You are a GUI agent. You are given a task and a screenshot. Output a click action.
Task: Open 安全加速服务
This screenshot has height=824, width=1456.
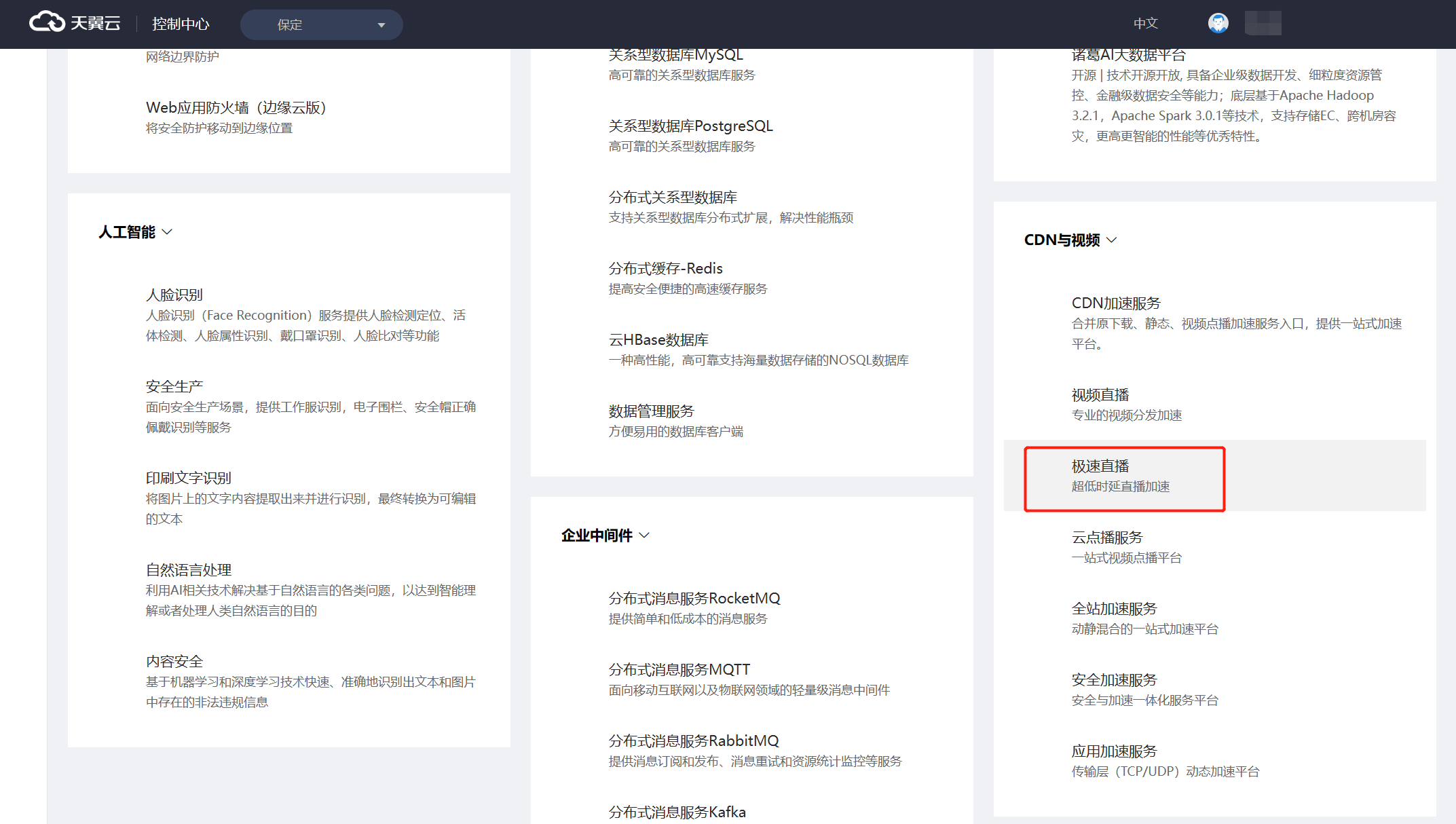click(1115, 680)
